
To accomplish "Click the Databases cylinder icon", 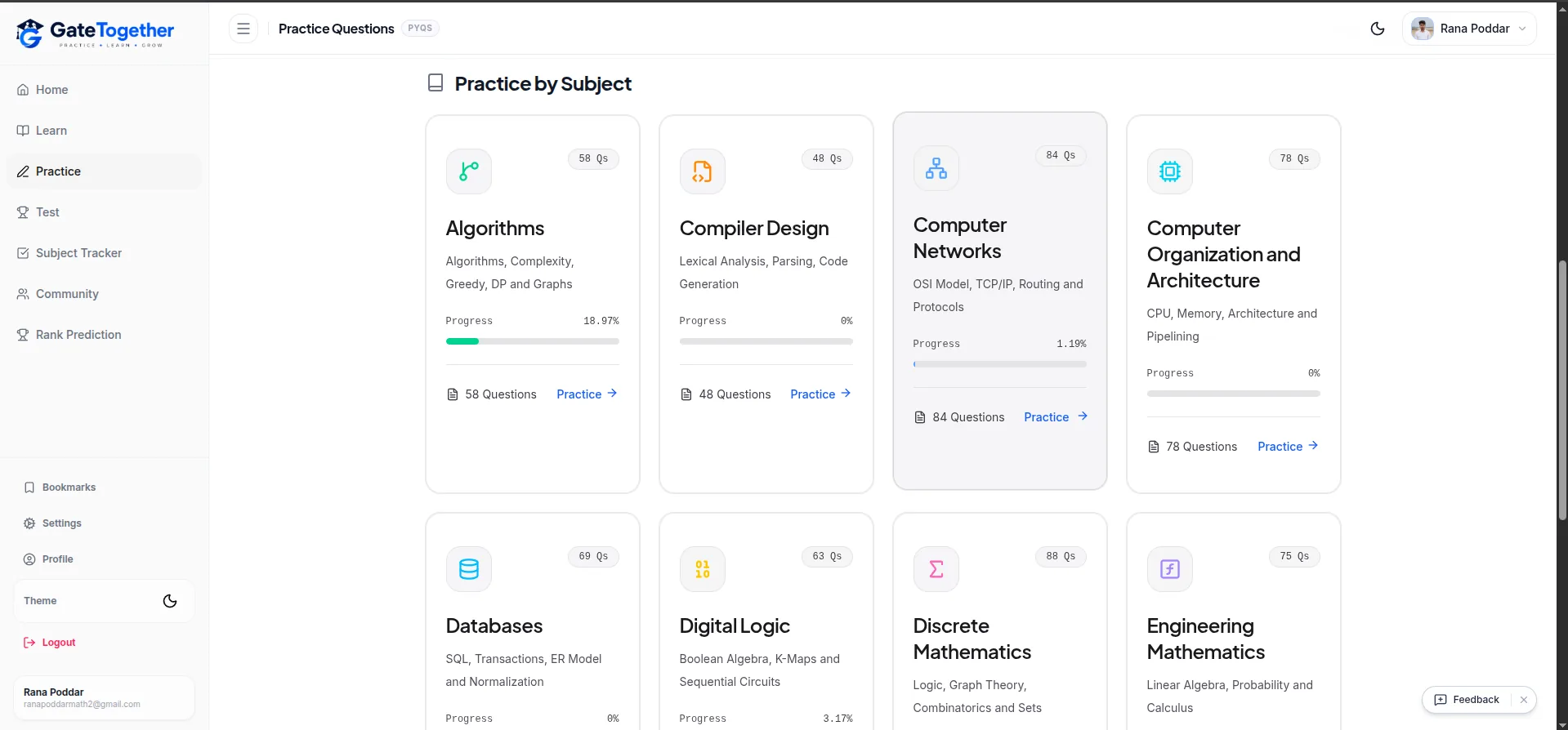I will (x=469, y=569).
